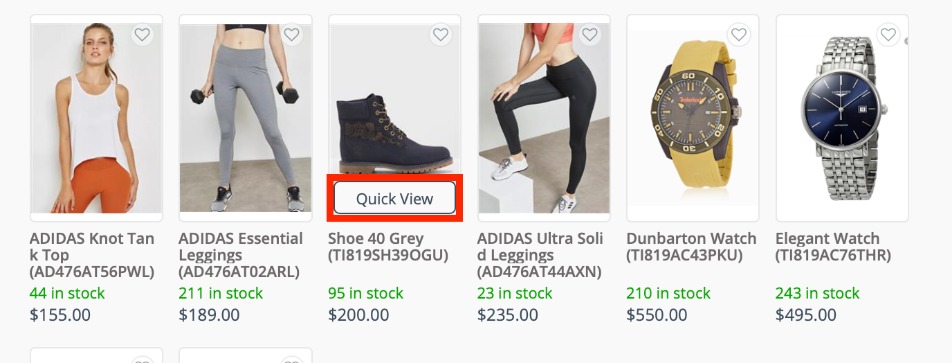Click Elegant Watch product name
This screenshot has width=952, height=363.
[x=833, y=246]
